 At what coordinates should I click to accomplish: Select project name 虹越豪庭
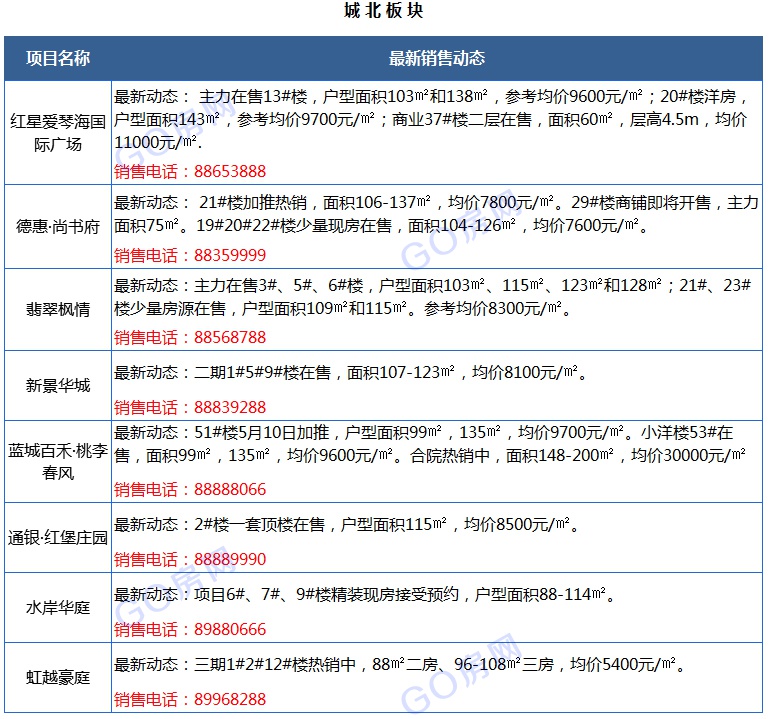58,678
